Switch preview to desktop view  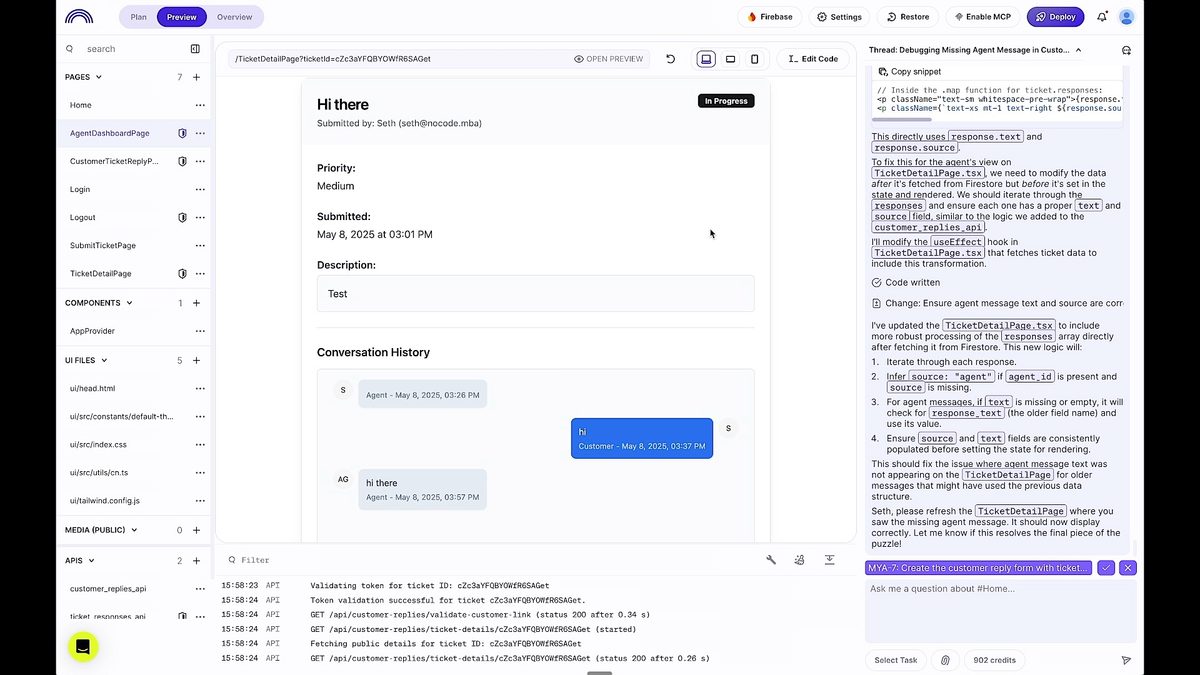(x=706, y=59)
